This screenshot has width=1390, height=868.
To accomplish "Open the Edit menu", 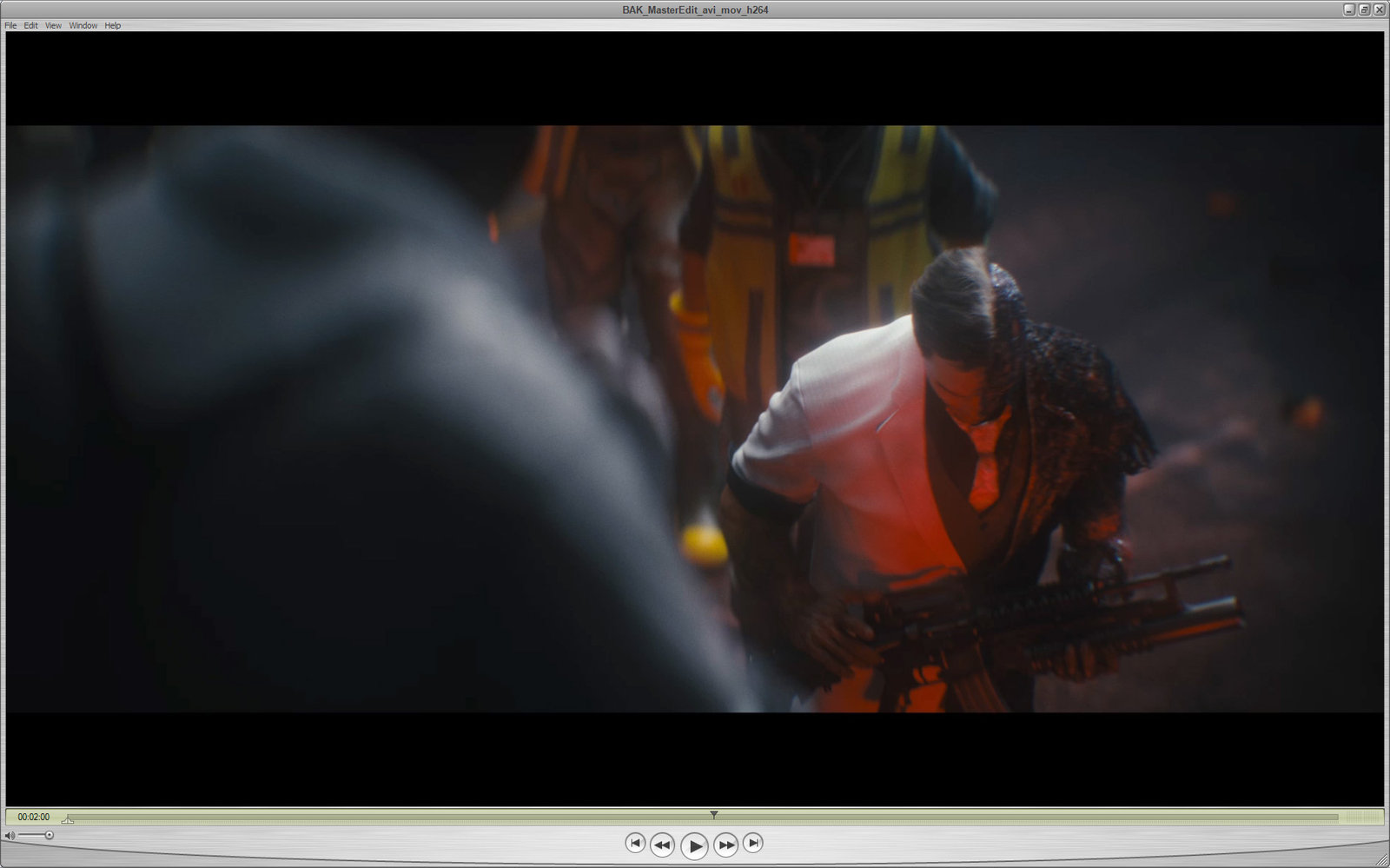I will (x=30, y=25).
